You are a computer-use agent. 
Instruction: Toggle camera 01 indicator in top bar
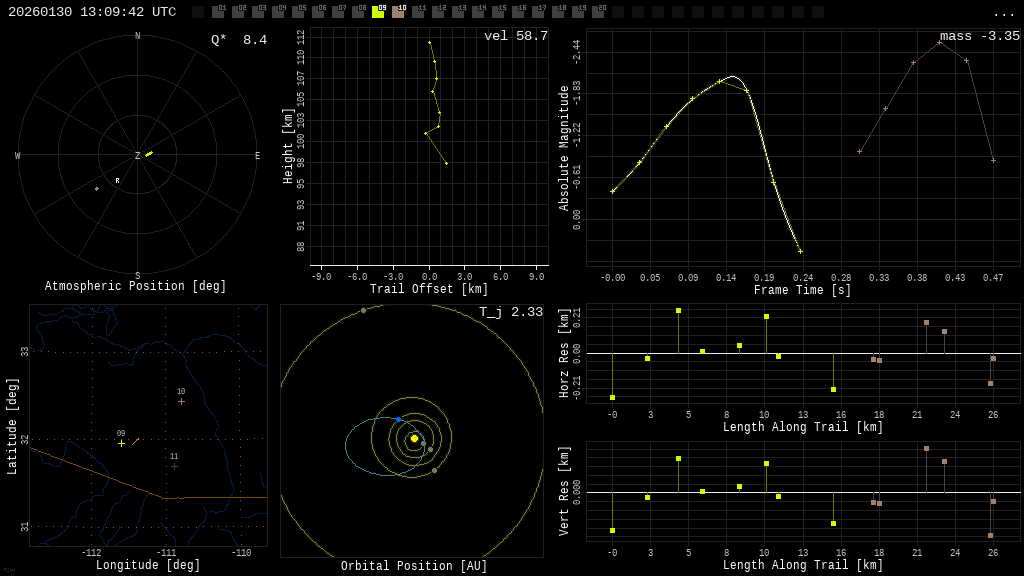[x=218, y=12]
